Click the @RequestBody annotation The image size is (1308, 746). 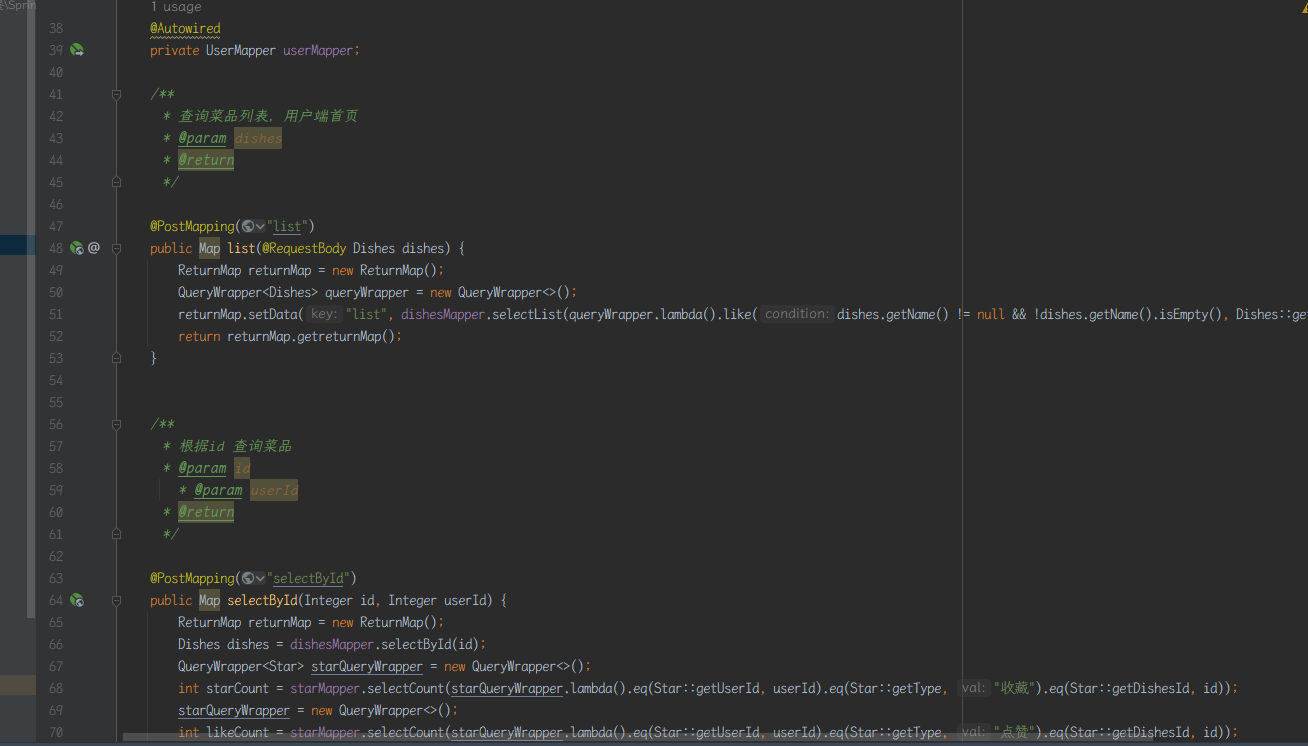coord(304,248)
